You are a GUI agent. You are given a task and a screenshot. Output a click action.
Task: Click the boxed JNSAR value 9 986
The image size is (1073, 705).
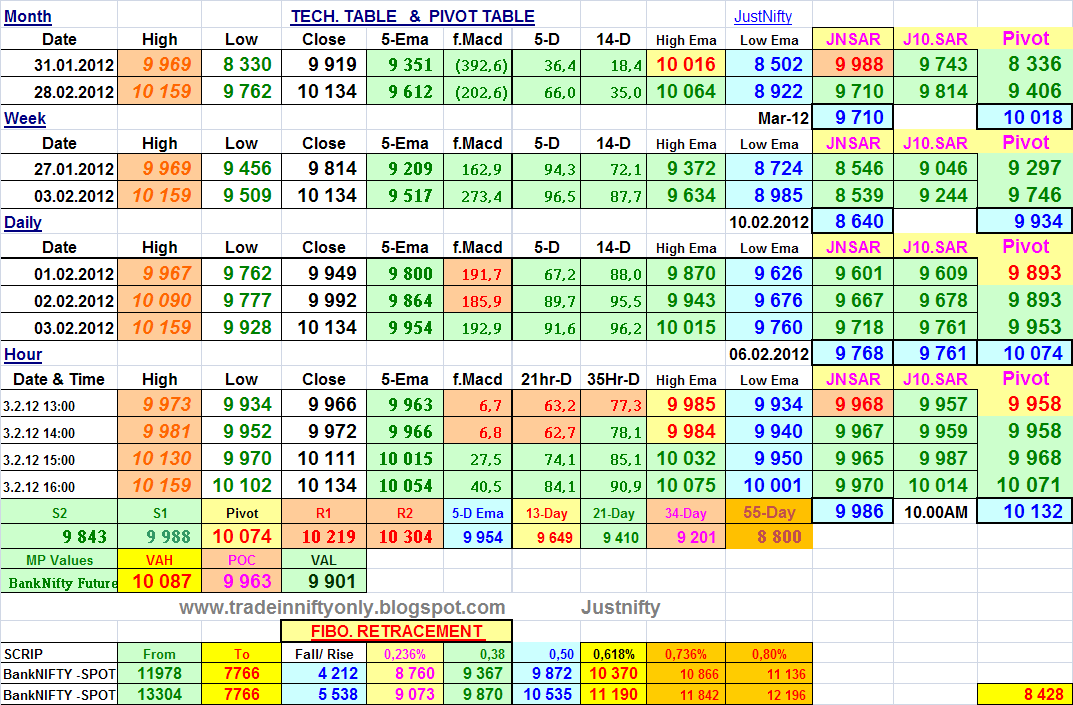tap(853, 511)
